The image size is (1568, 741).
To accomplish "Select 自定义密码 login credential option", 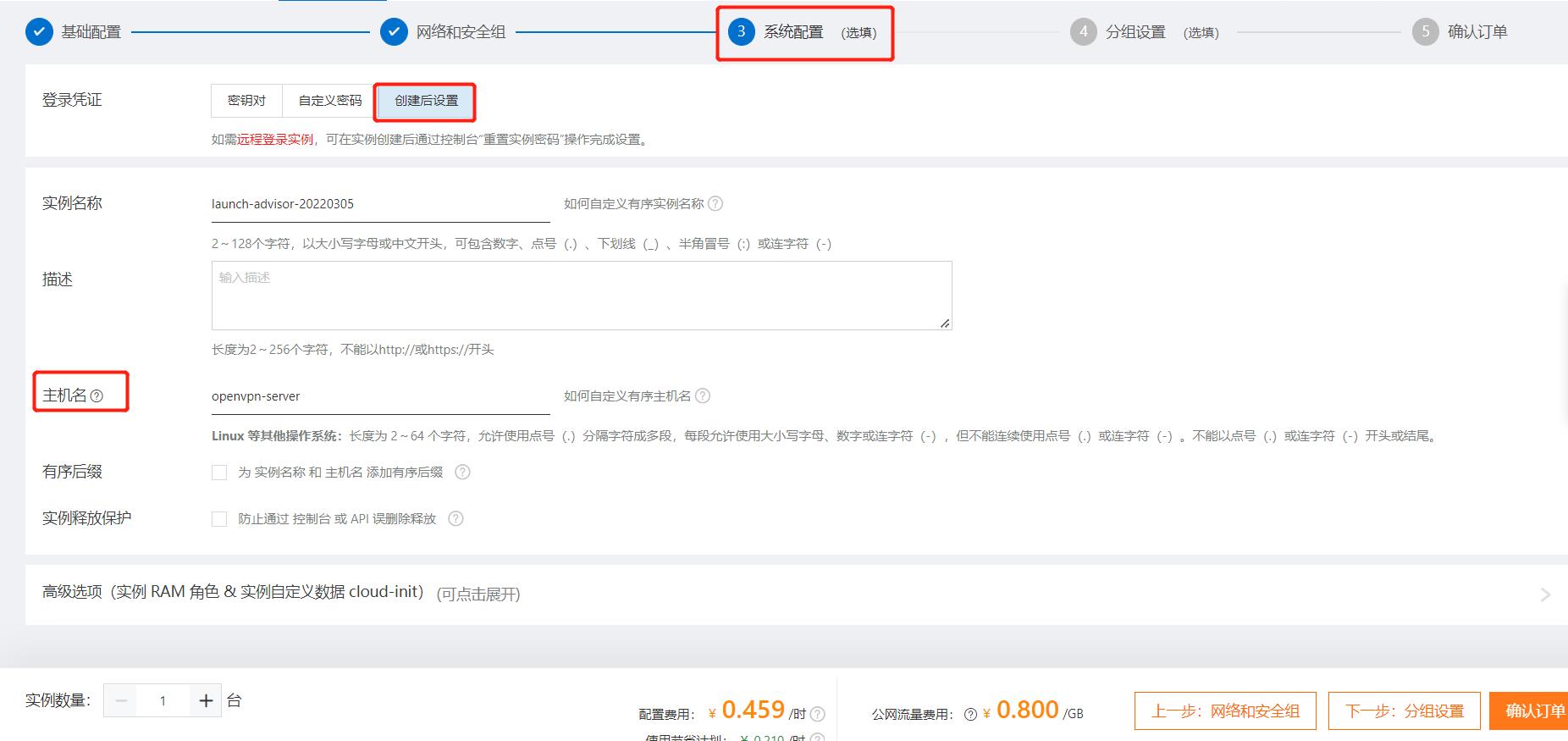I will point(330,101).
